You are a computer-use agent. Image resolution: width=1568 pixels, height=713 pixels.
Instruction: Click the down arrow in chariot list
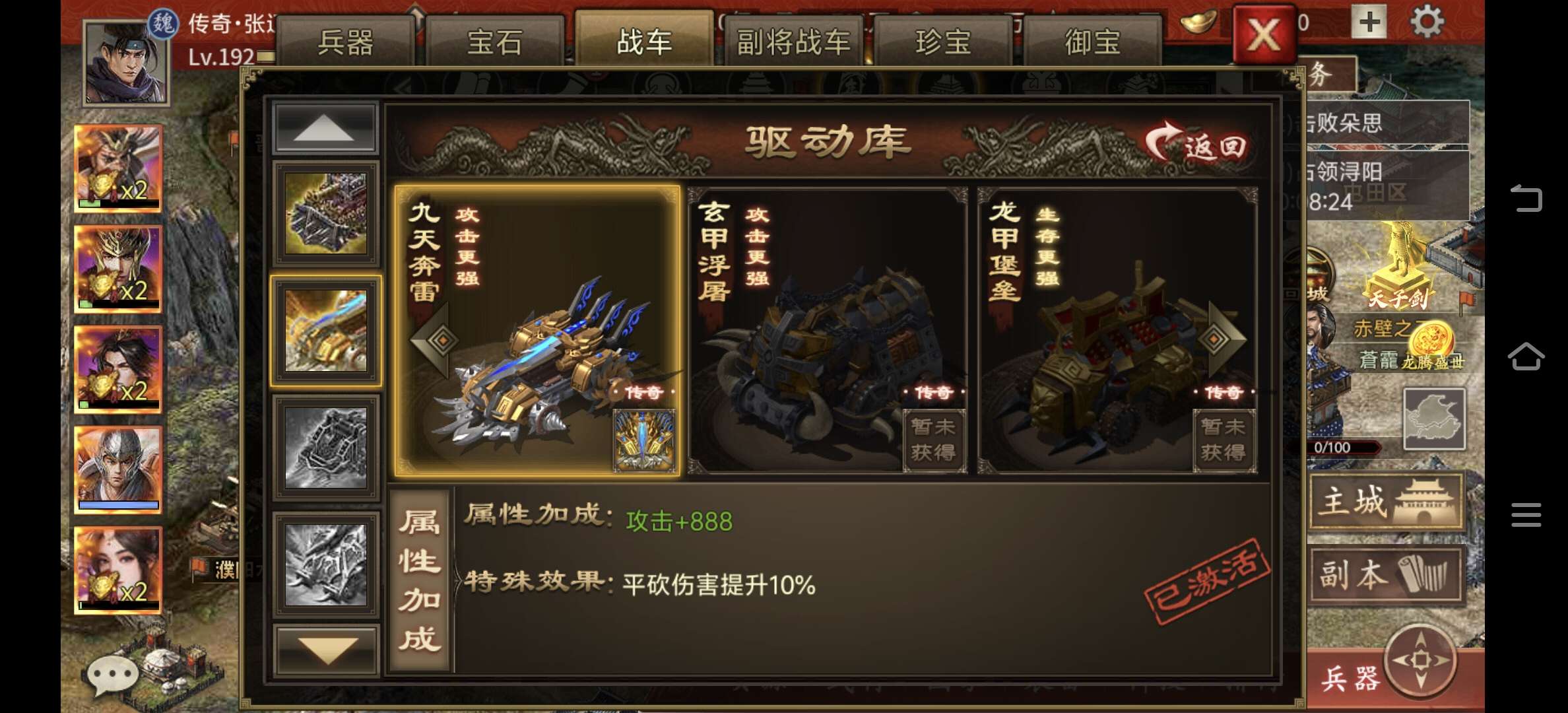326,650
